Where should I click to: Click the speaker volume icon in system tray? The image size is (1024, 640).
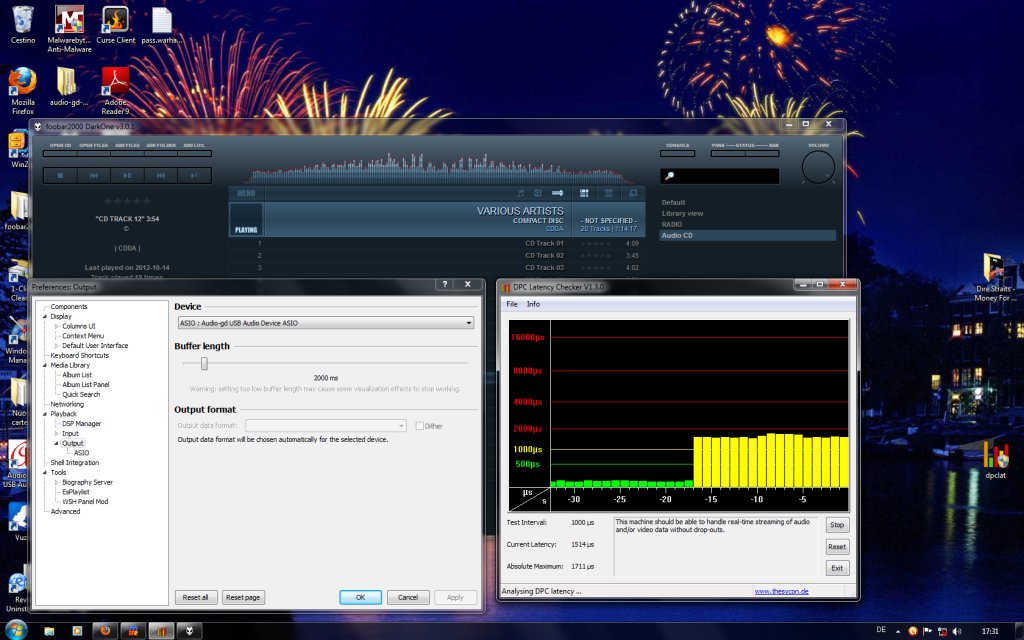click(957, 631)
